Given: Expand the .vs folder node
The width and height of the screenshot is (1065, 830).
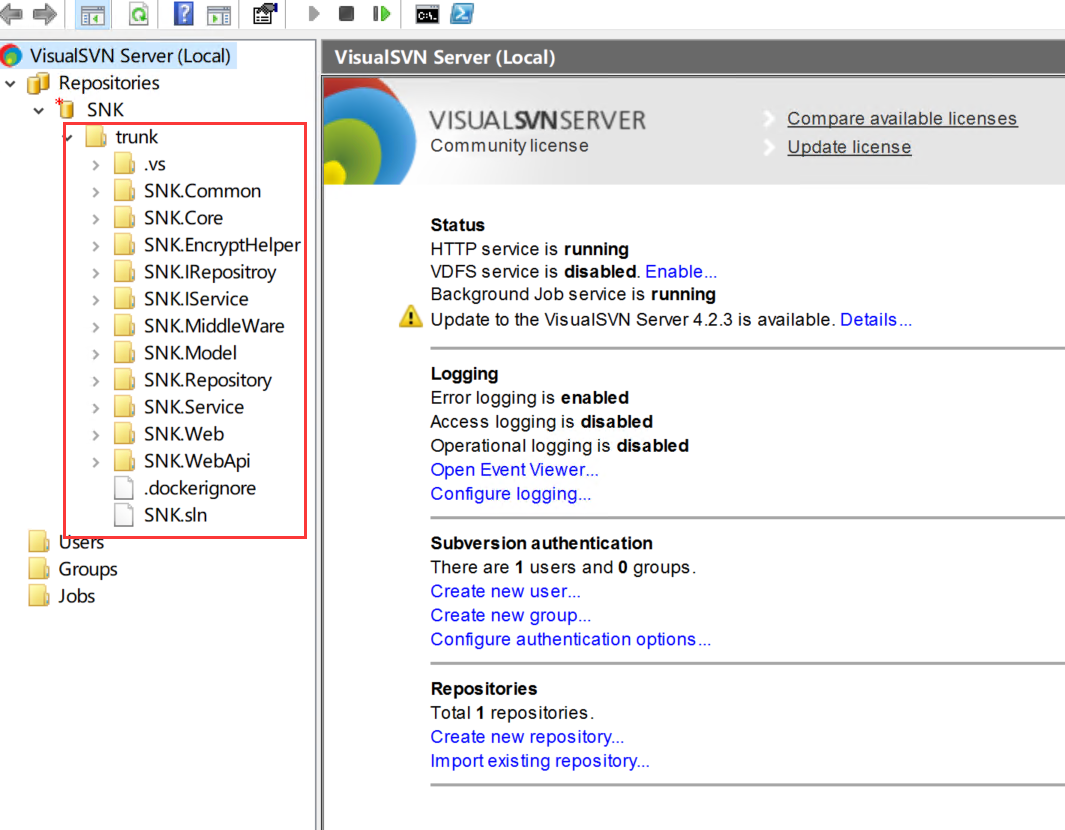Looking at the screenshot, I should coord(96,165).
